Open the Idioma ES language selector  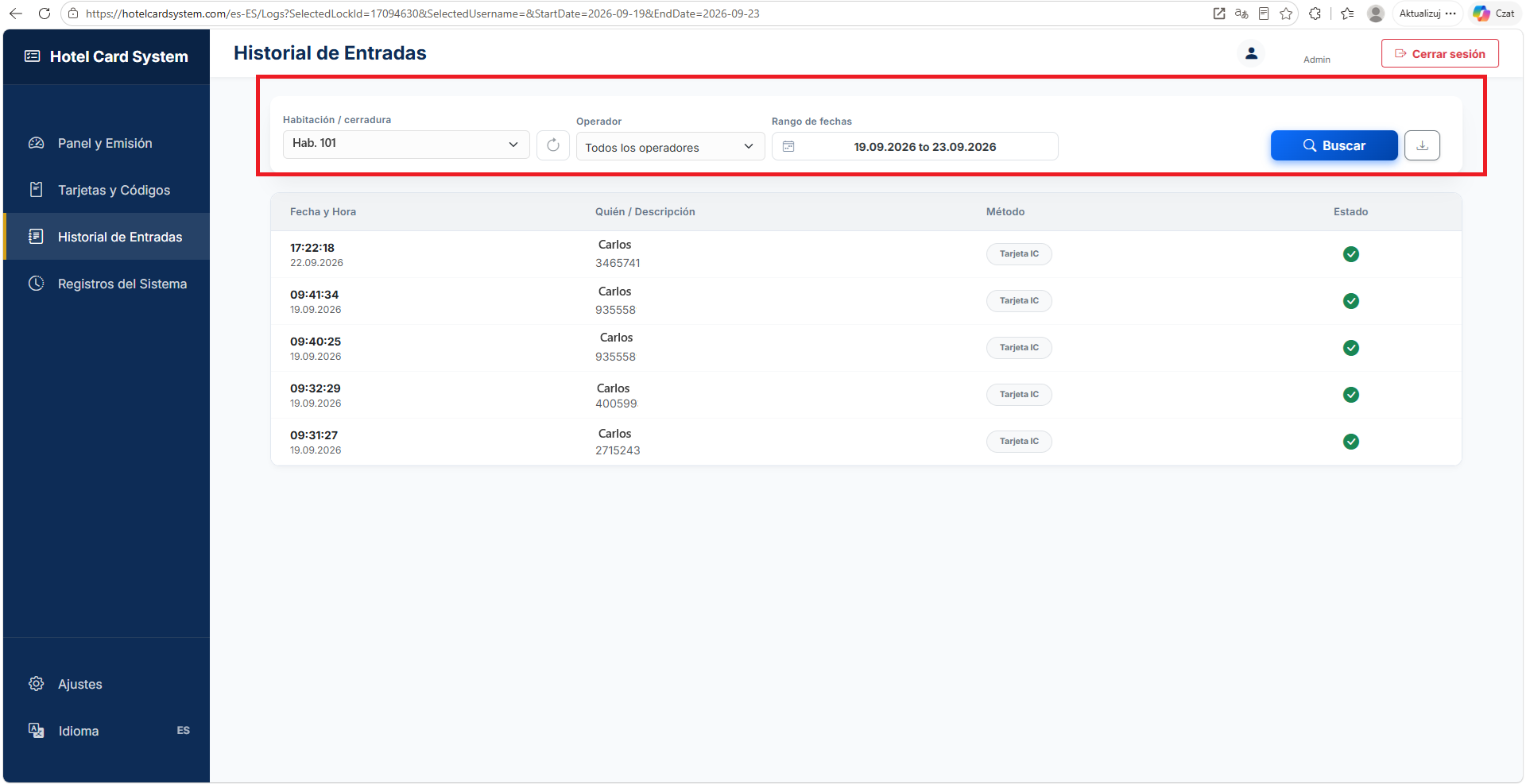[x=107, y=731]
